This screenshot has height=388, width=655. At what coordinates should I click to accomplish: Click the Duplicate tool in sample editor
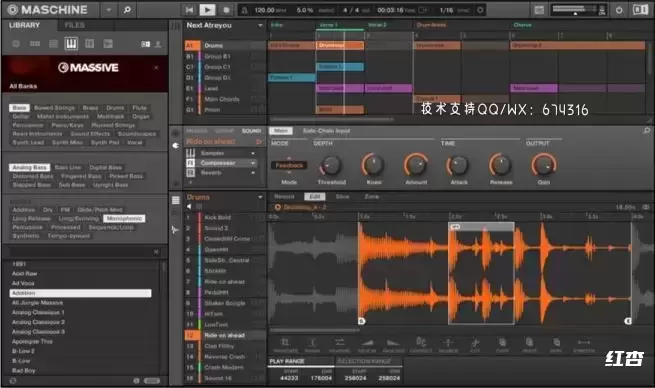[x=556, y=345]
